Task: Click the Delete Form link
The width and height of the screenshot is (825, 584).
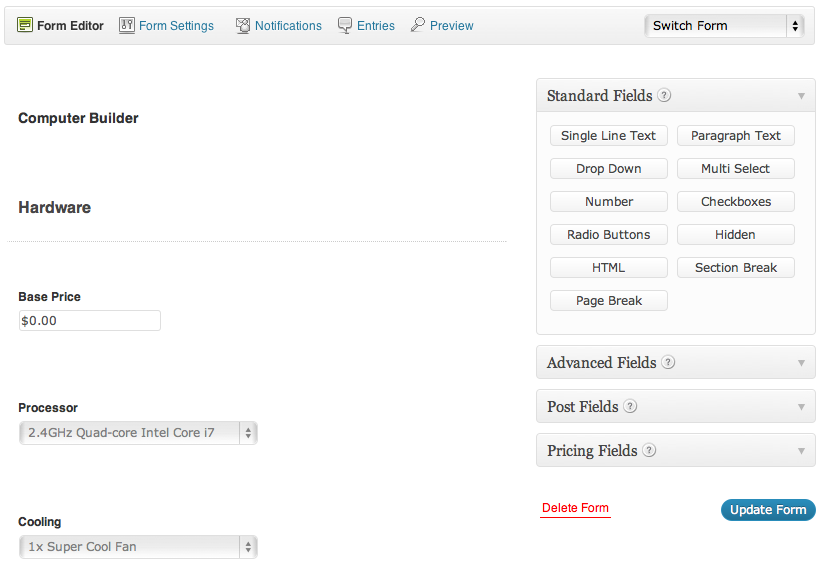Action: (x=575, y=508)
